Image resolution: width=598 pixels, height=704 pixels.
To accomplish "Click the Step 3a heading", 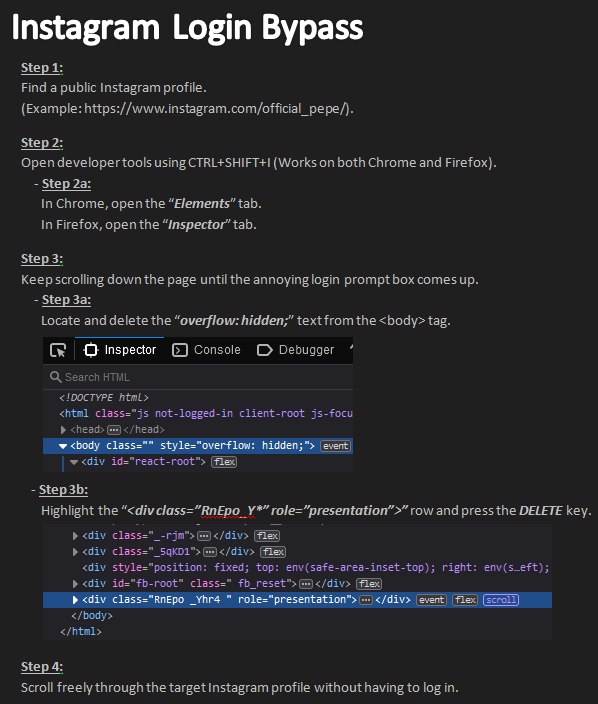I will [66, 300].
